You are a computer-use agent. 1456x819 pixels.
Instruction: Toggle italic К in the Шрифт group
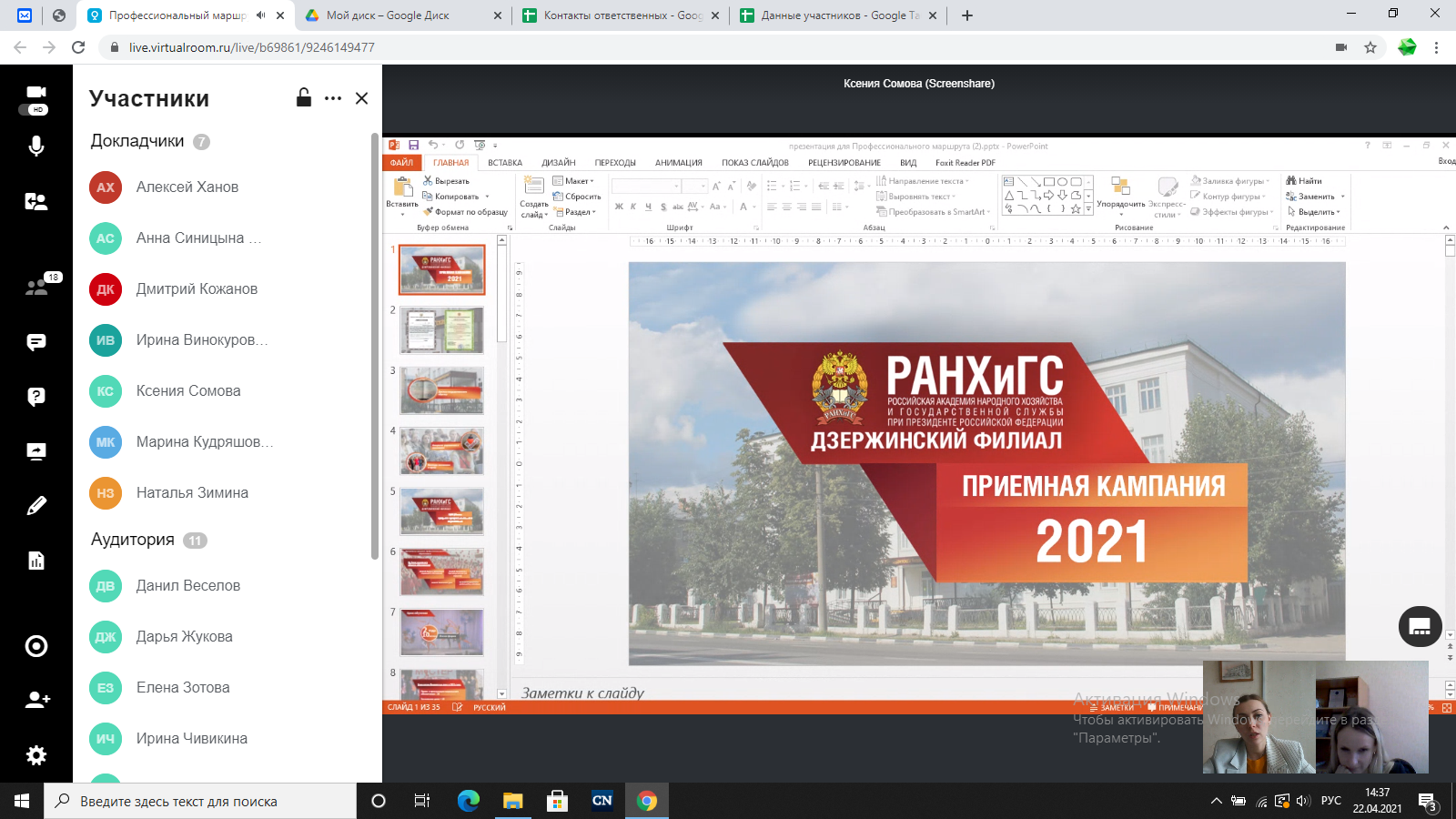coord(633,207)
